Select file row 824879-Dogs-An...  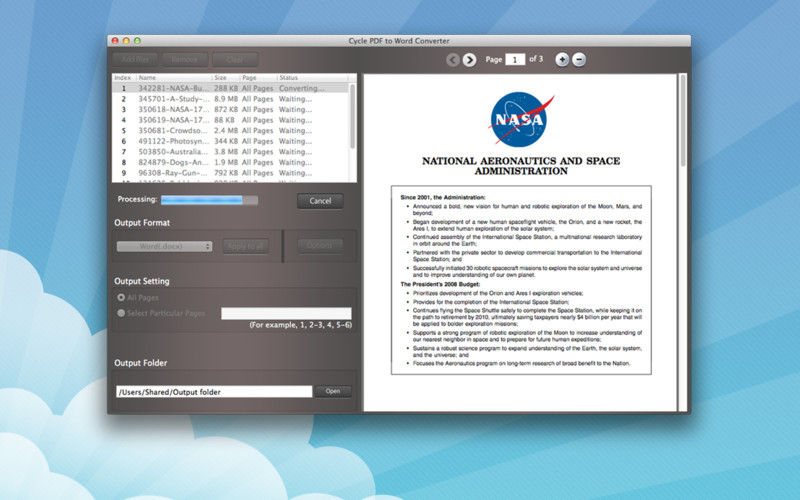pyautogui.click(x=231, y=162)
